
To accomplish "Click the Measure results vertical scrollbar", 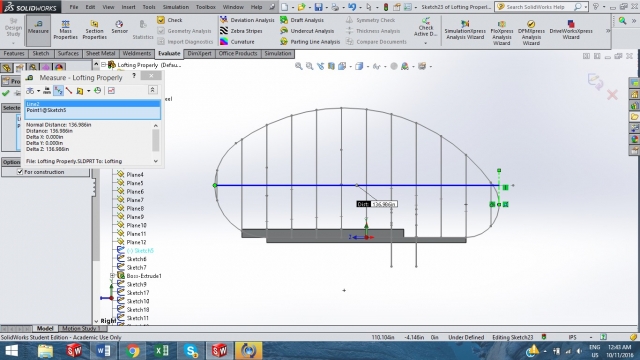I will (156, 141).
